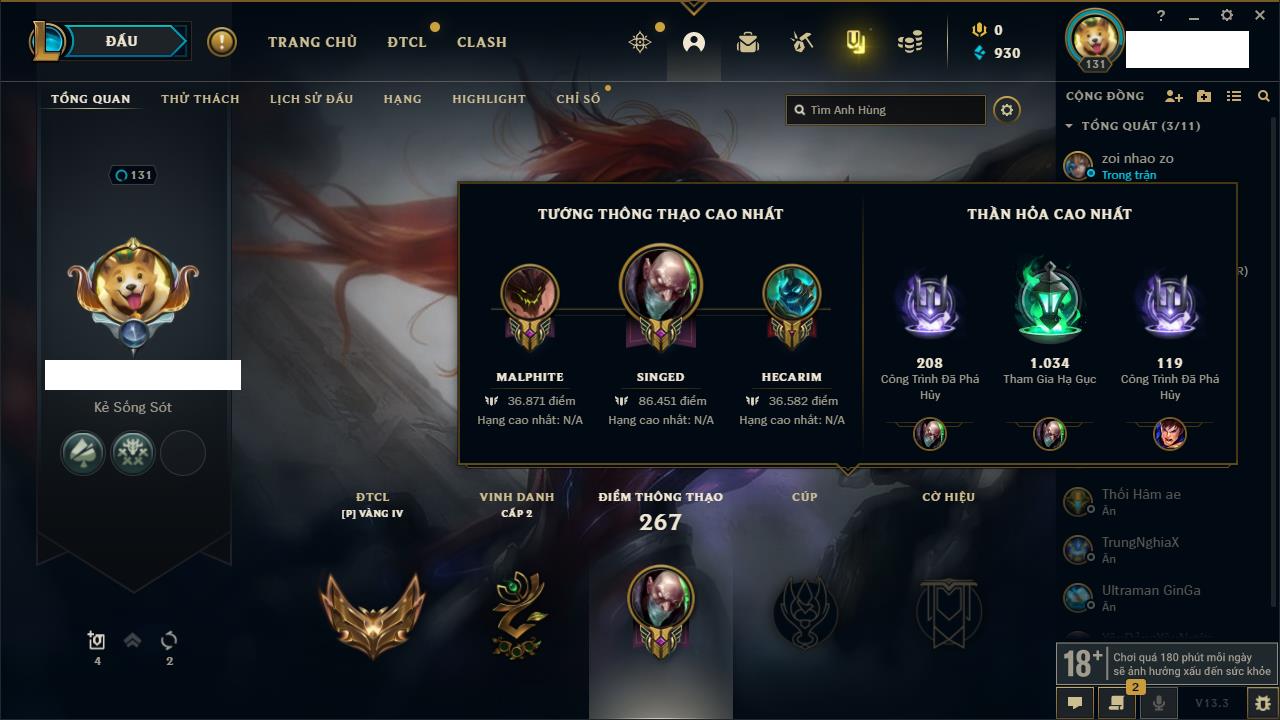Viewport: 1280px width, 720px height.
Task: Open the CLASH menu item
Action: (482, 42)
